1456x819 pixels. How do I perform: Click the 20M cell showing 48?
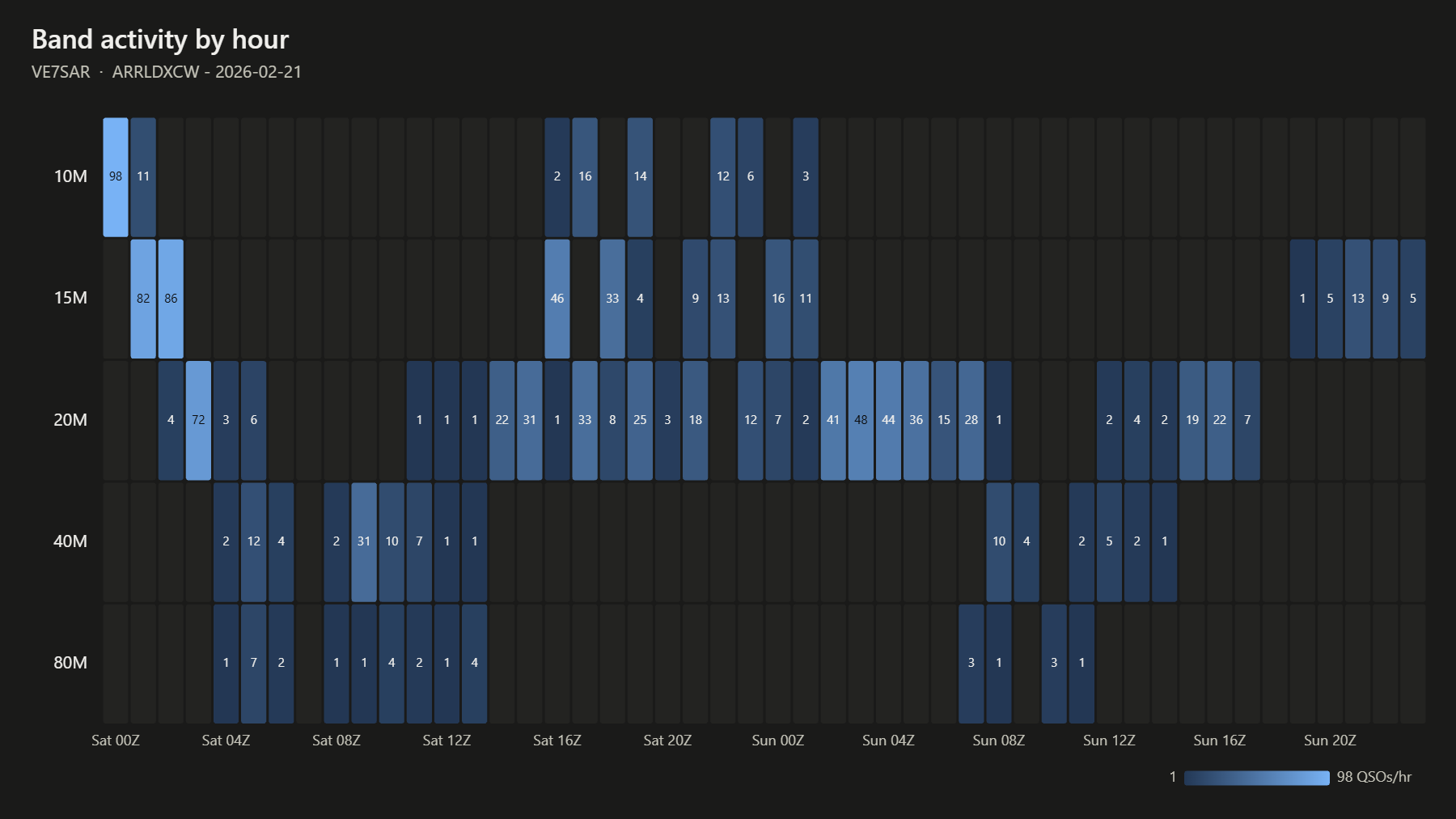click(x=861, y=420)
